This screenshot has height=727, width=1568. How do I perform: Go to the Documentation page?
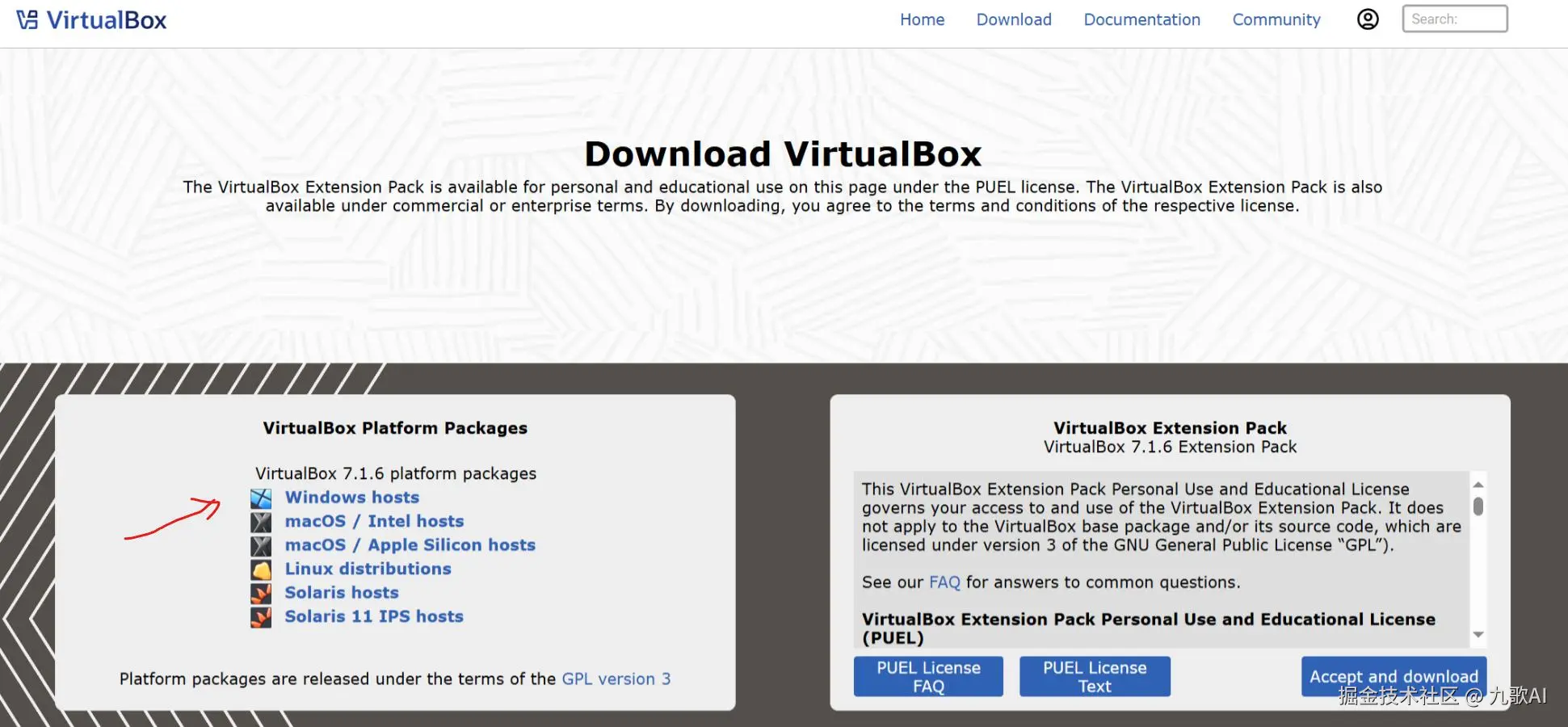pyautogui.click(x=1142, y=19)
